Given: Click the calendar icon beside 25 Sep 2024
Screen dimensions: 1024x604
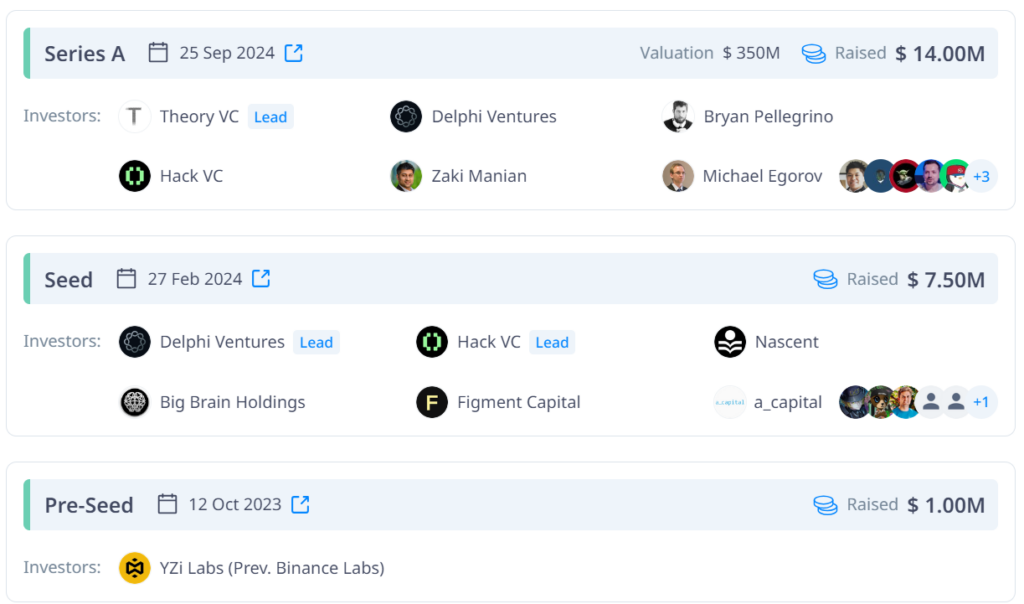Looking at the screenshot, I should click(x=158, y=52).
